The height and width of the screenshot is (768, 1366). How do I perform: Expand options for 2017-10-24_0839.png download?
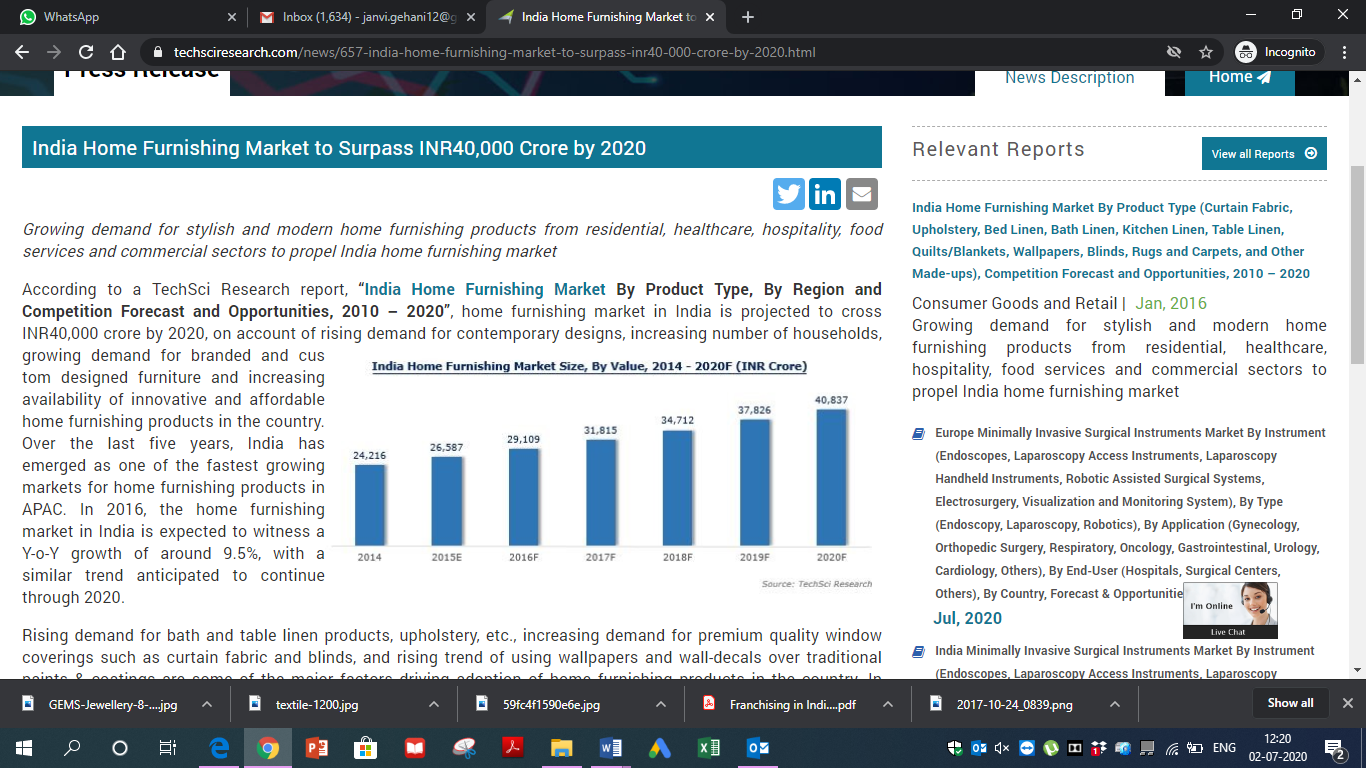(x=1114, y=704)
